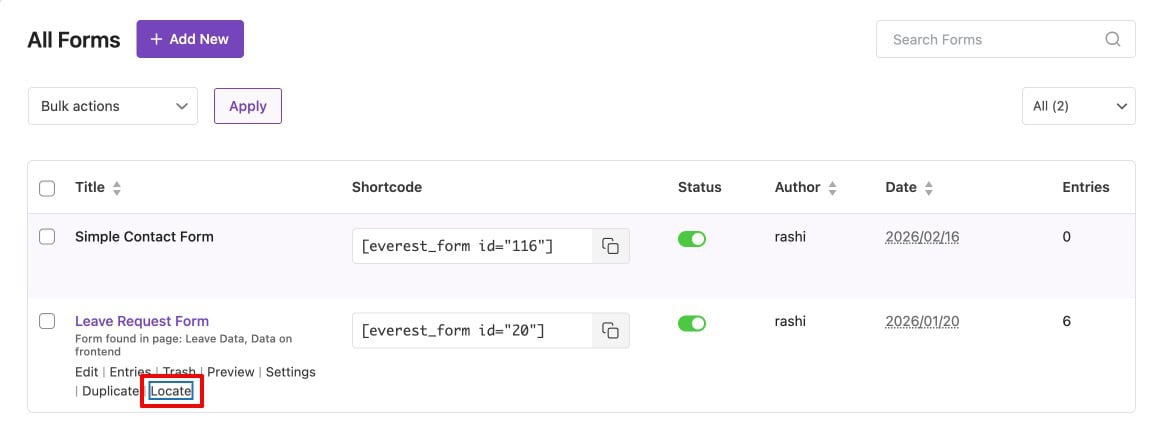This screenshot has height=429, width=1156.
Task: Copy shortcode for Simple Contact Form
Action: pos(610,246)
